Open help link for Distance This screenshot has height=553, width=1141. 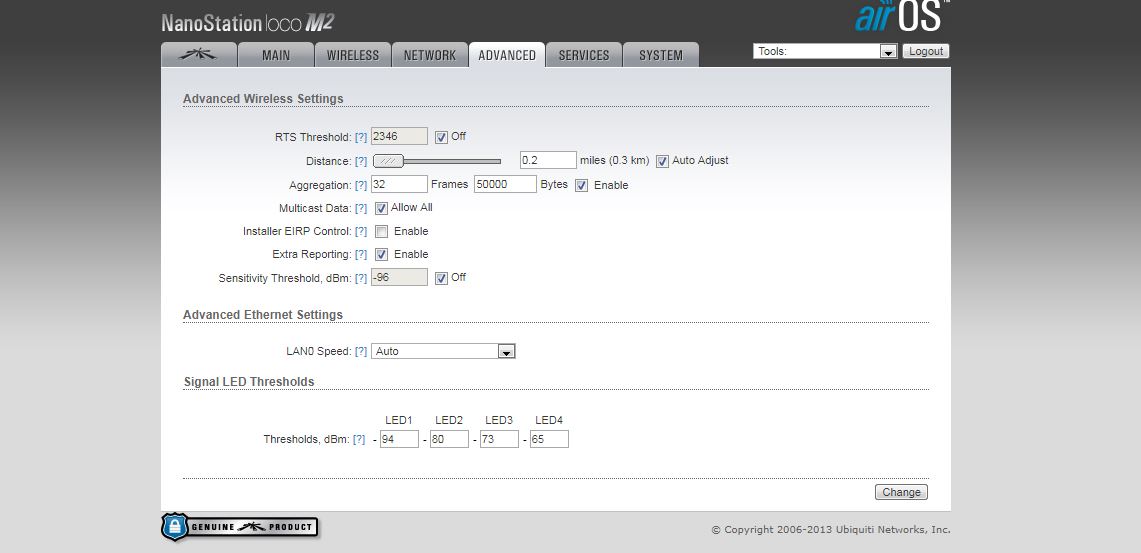[361, 161]
